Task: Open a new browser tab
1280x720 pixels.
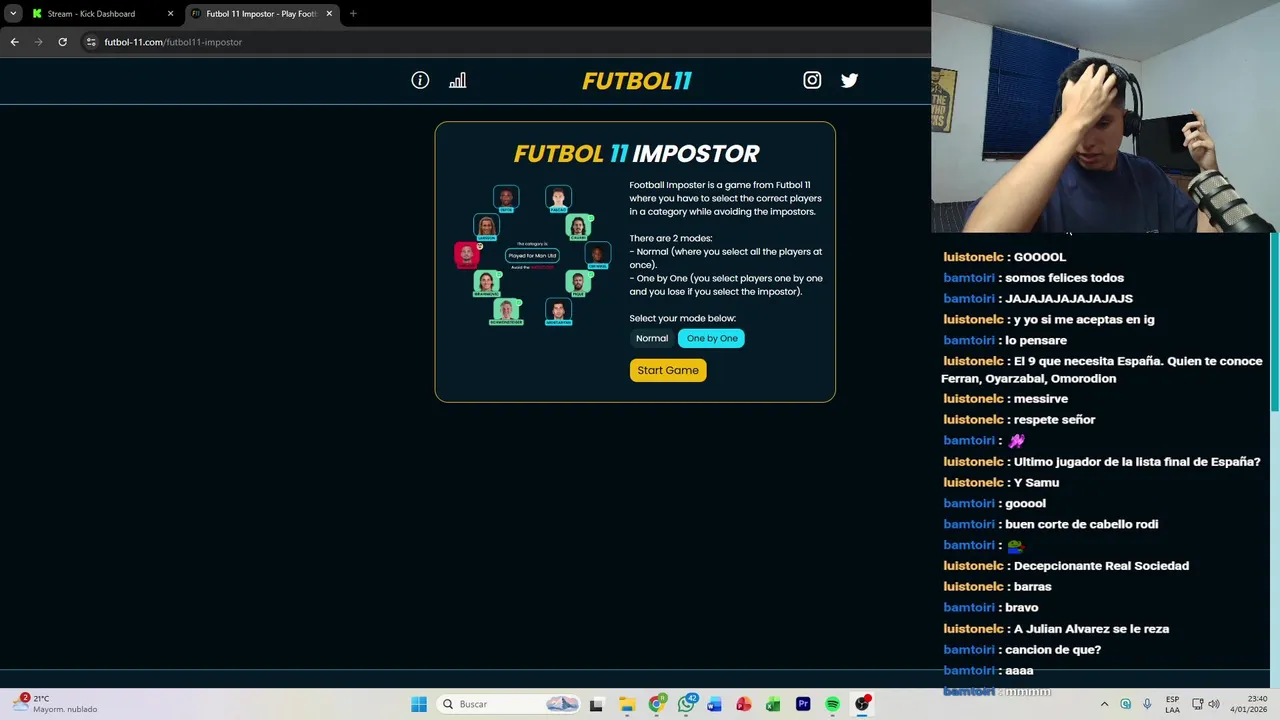Action: [x=353, y=14]
